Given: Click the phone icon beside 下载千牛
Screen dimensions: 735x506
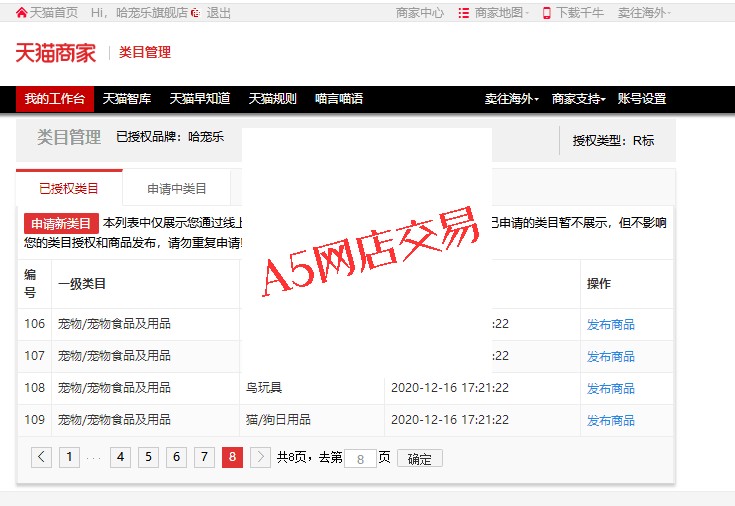Looking at the screenshot, I should pyautogui.click(x=547, y=13).
